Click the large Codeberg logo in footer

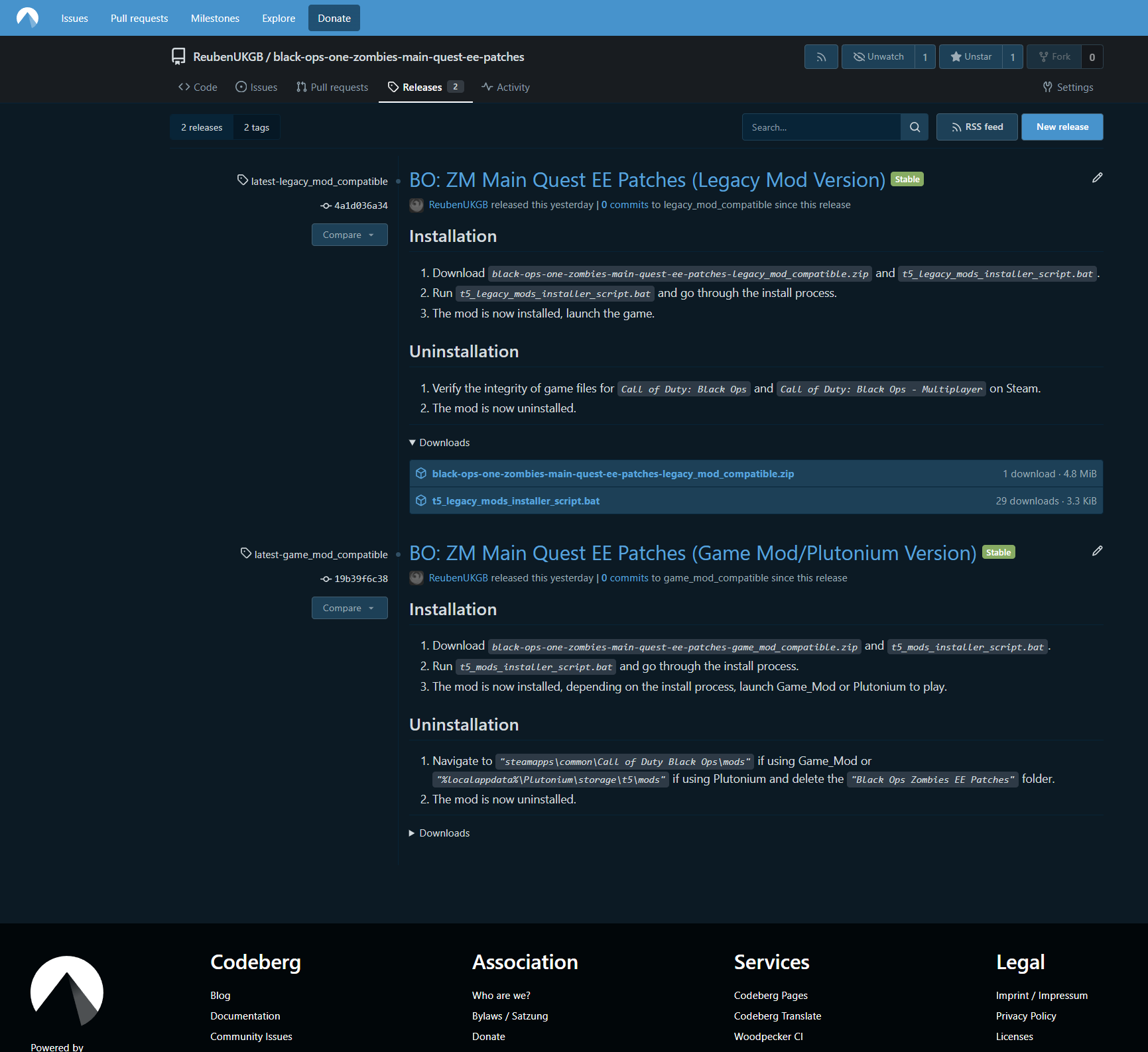click(x=66, y=991)
